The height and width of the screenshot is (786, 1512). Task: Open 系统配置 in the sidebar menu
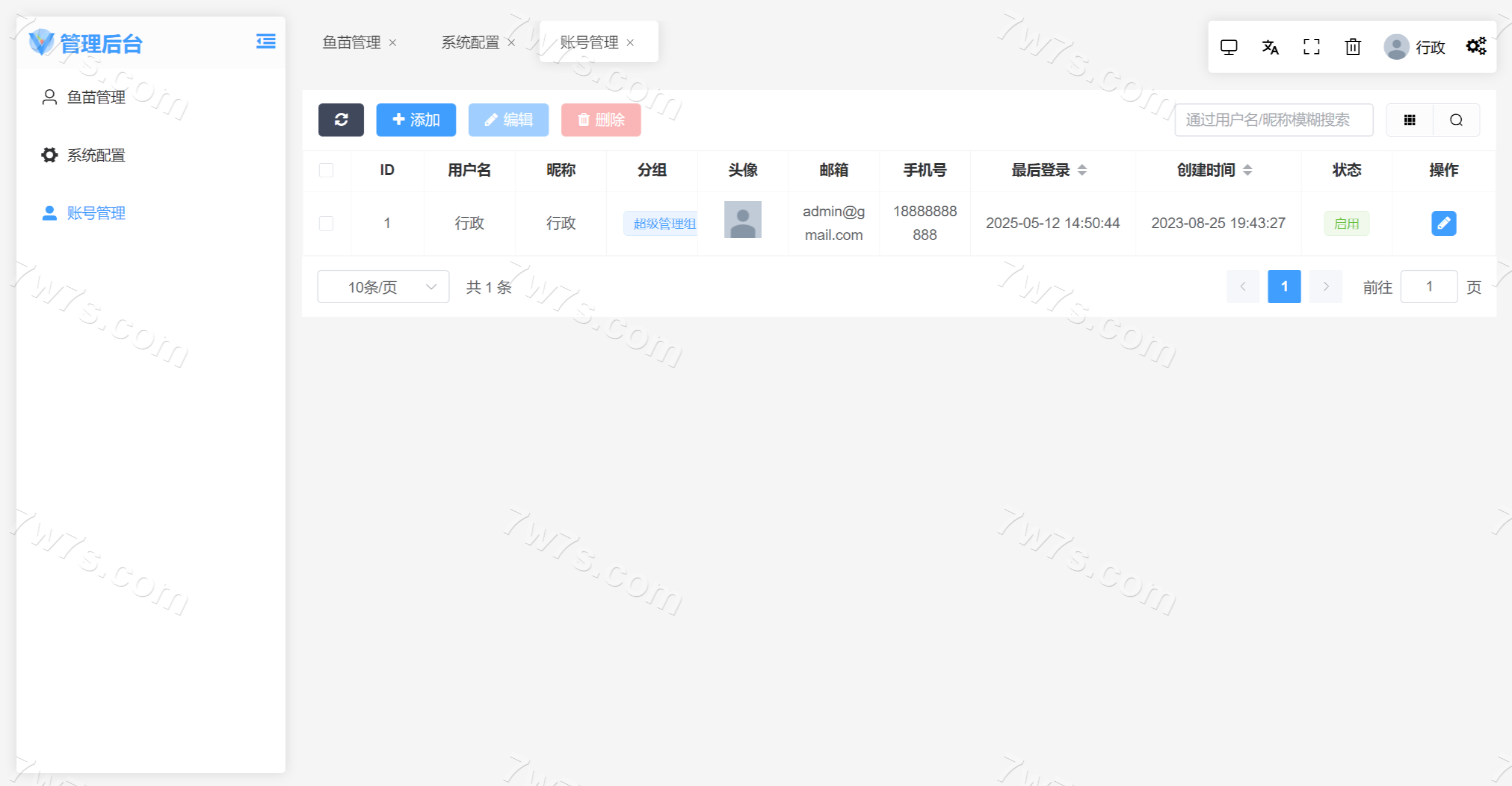point(96,155)
